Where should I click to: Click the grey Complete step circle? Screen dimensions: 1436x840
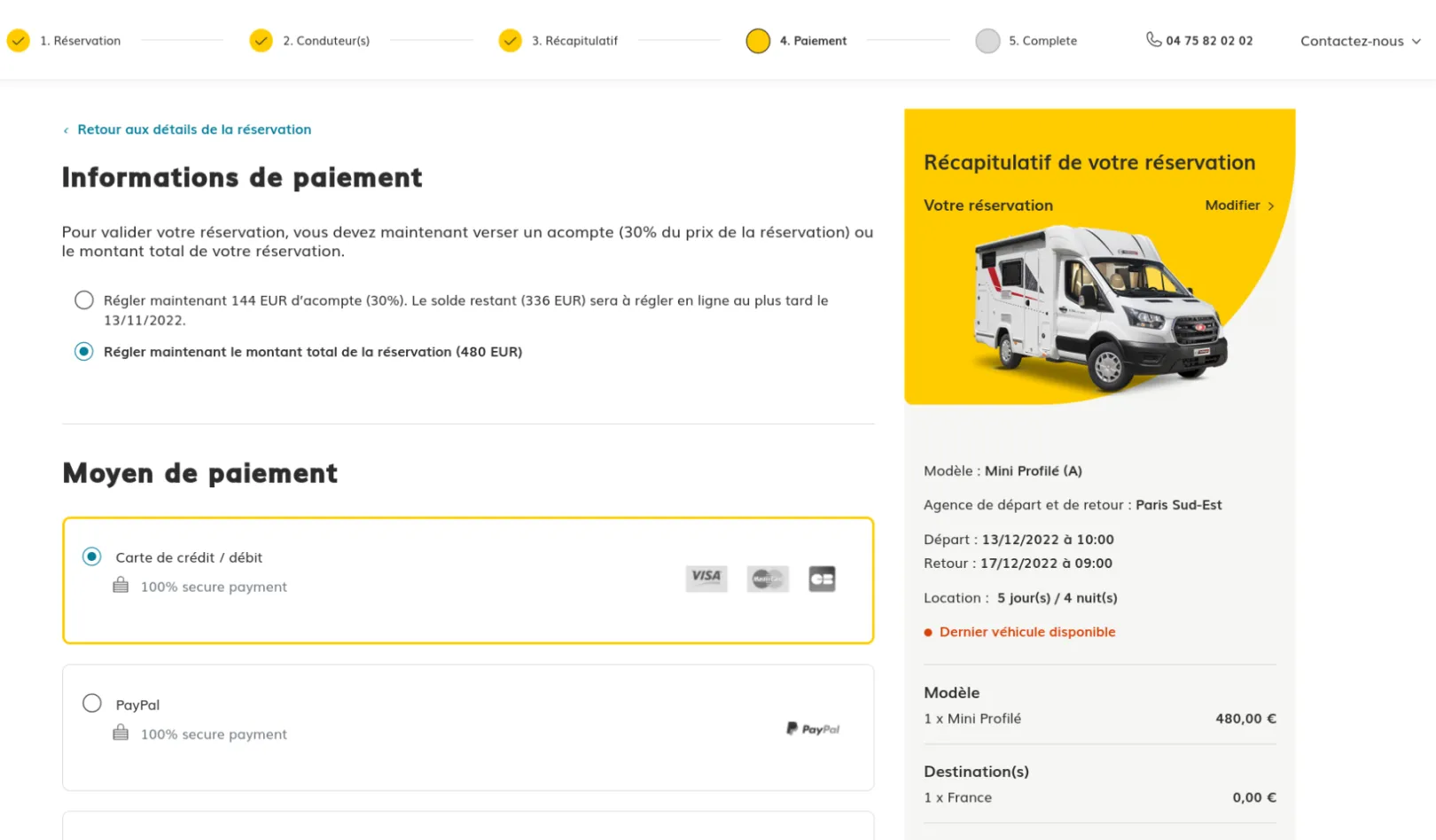tap(987, 41)
